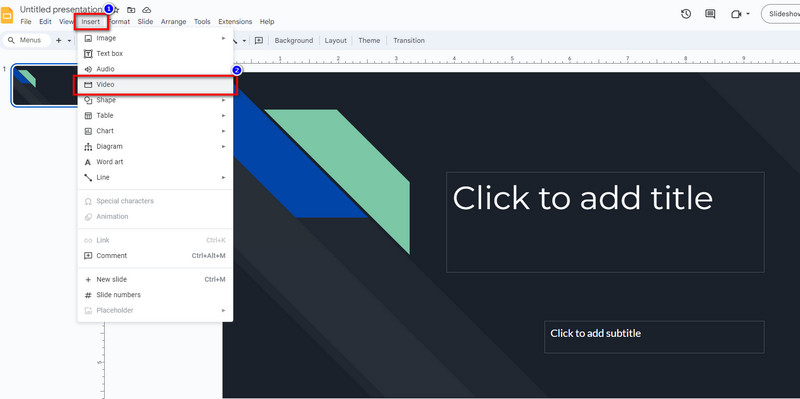Image resolution: width=800 pixels, height=399 pixels.
Task: Open version history clock icon
Action: (x=686, y=14)
